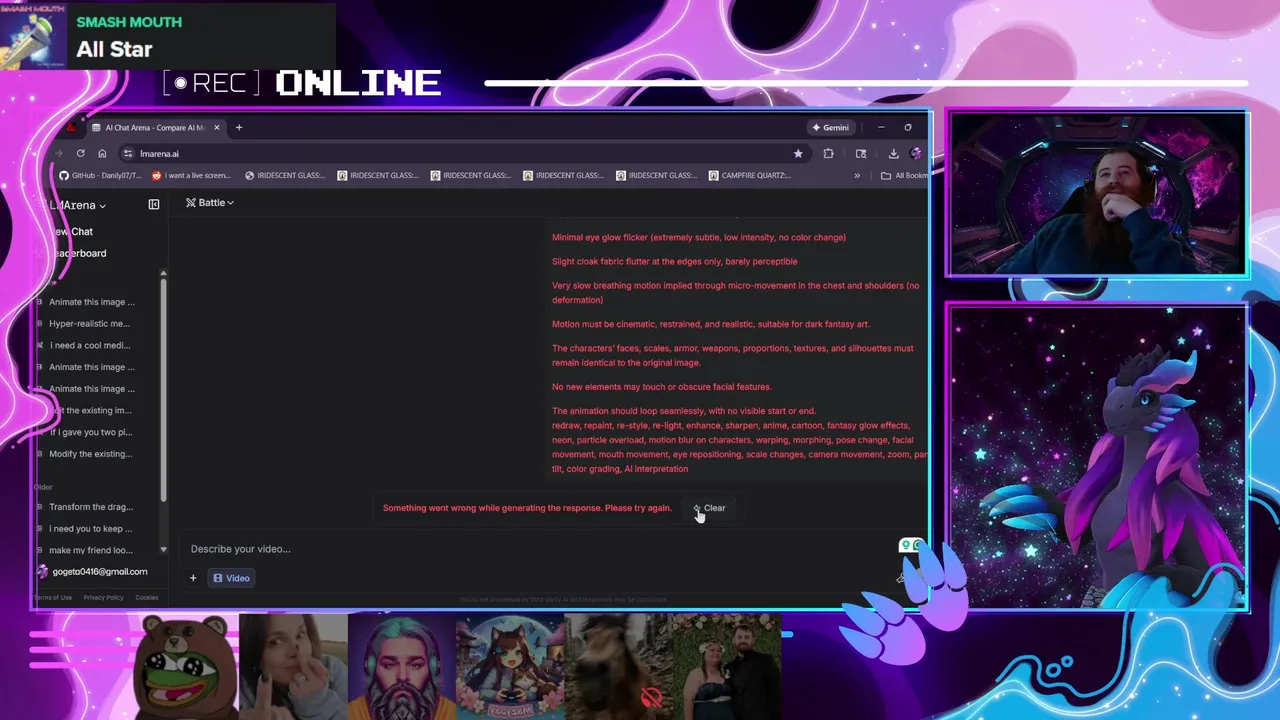The height and width of the screenshot is (720, 1280).
Task: Open 'I need a cool medi...' chat
Action: [90, 345]
